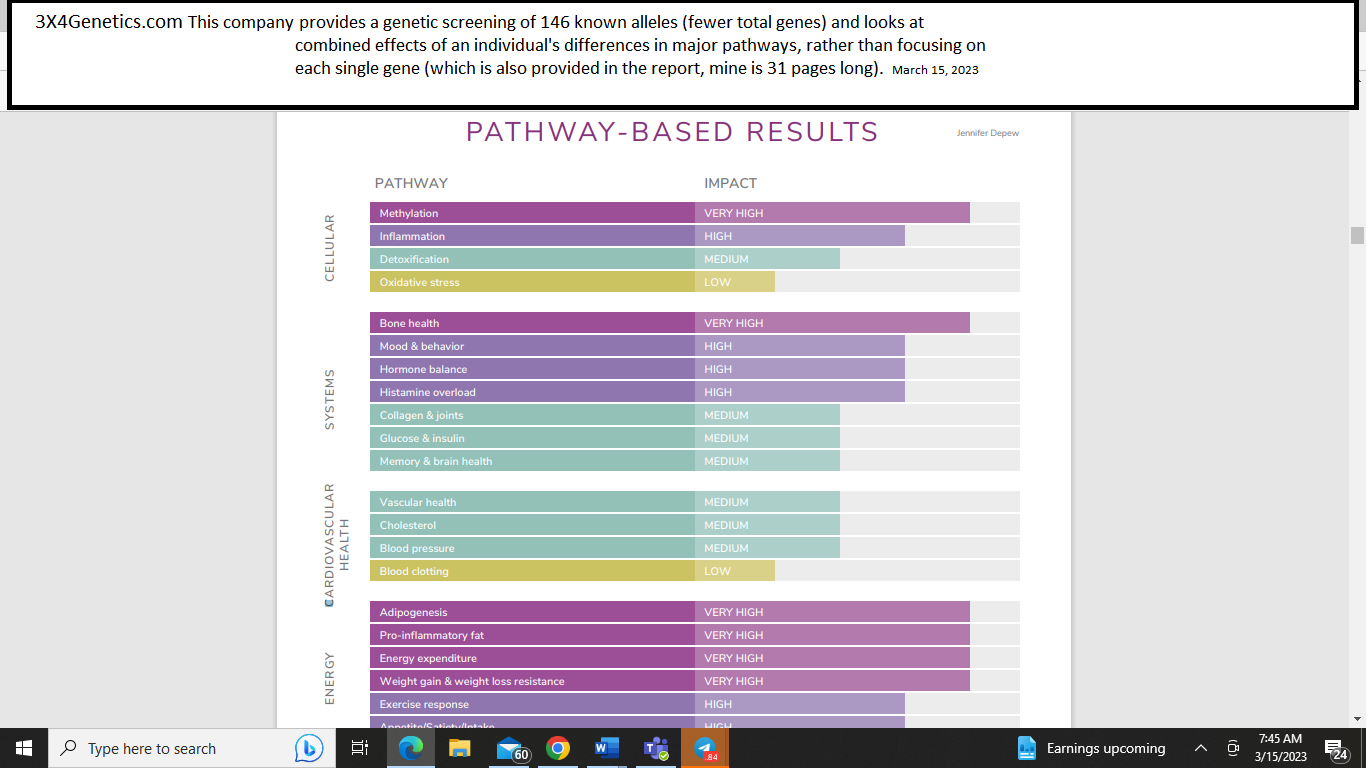Click the vertical scrollbar thumb

tap(1357, 235)
